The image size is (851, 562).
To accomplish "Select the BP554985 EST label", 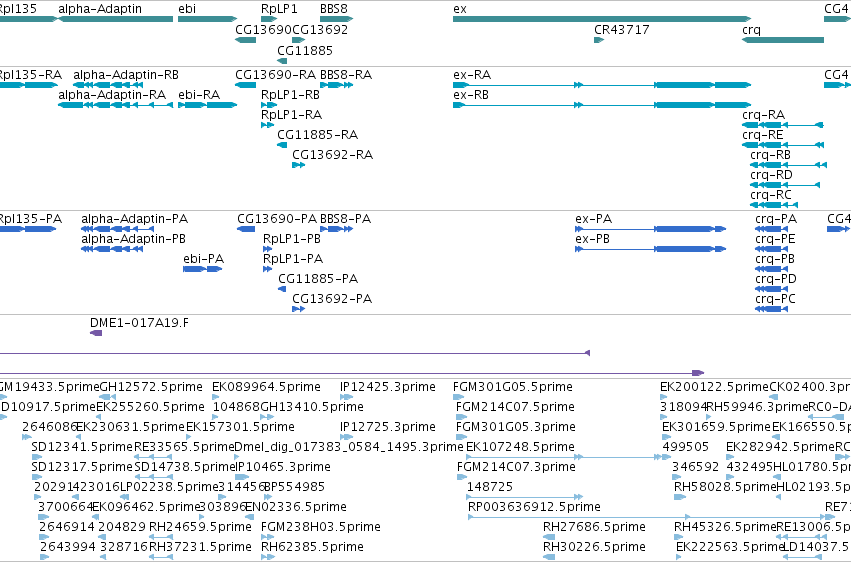I will tap(295, 487).
